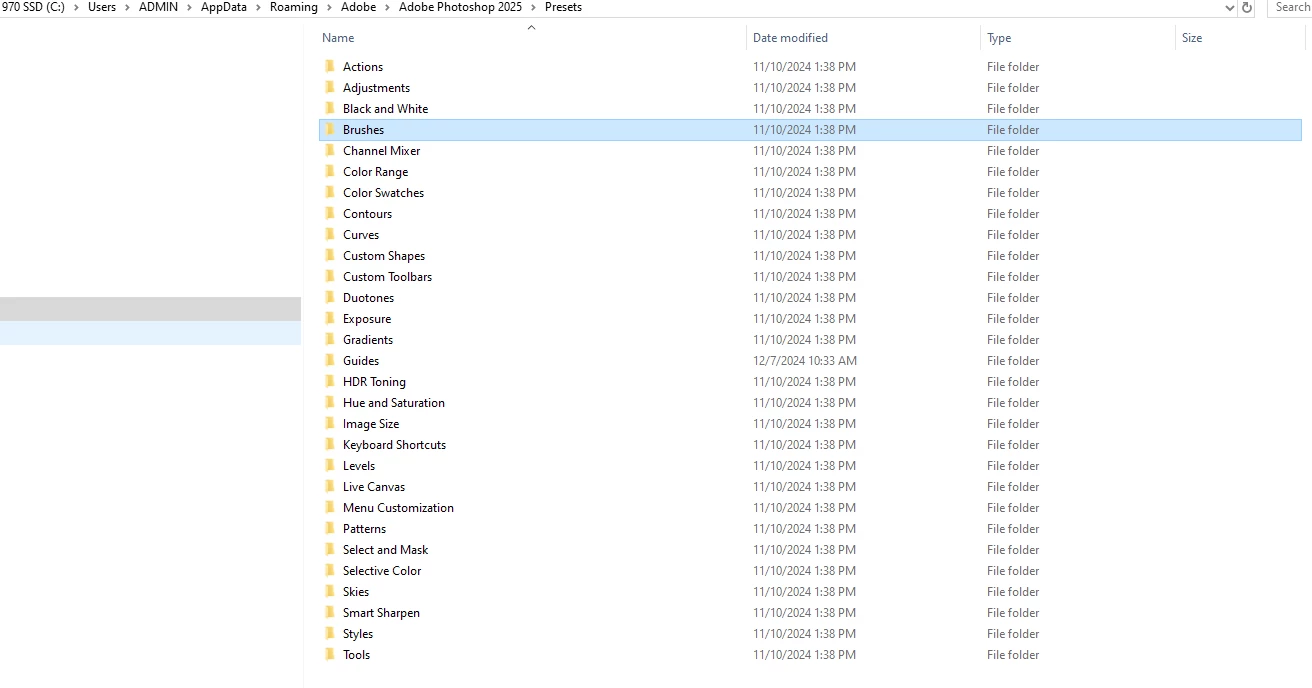Go to Adobe Photoshop 2025 in path
Image resolution: width=1312 pixels, height=688 pixels.
point(461,7)
